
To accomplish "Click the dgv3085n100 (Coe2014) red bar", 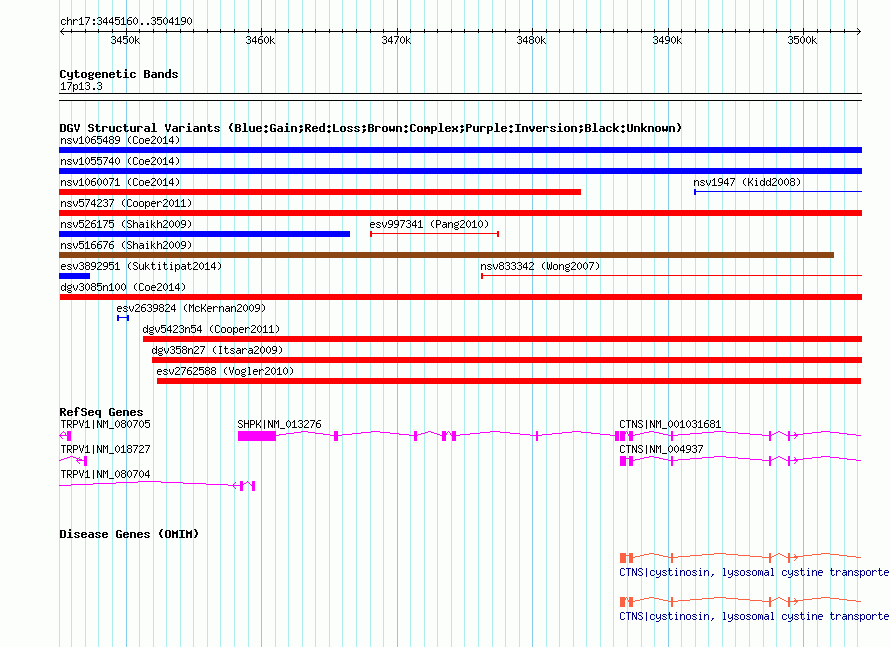I will [x=460, y=297].
